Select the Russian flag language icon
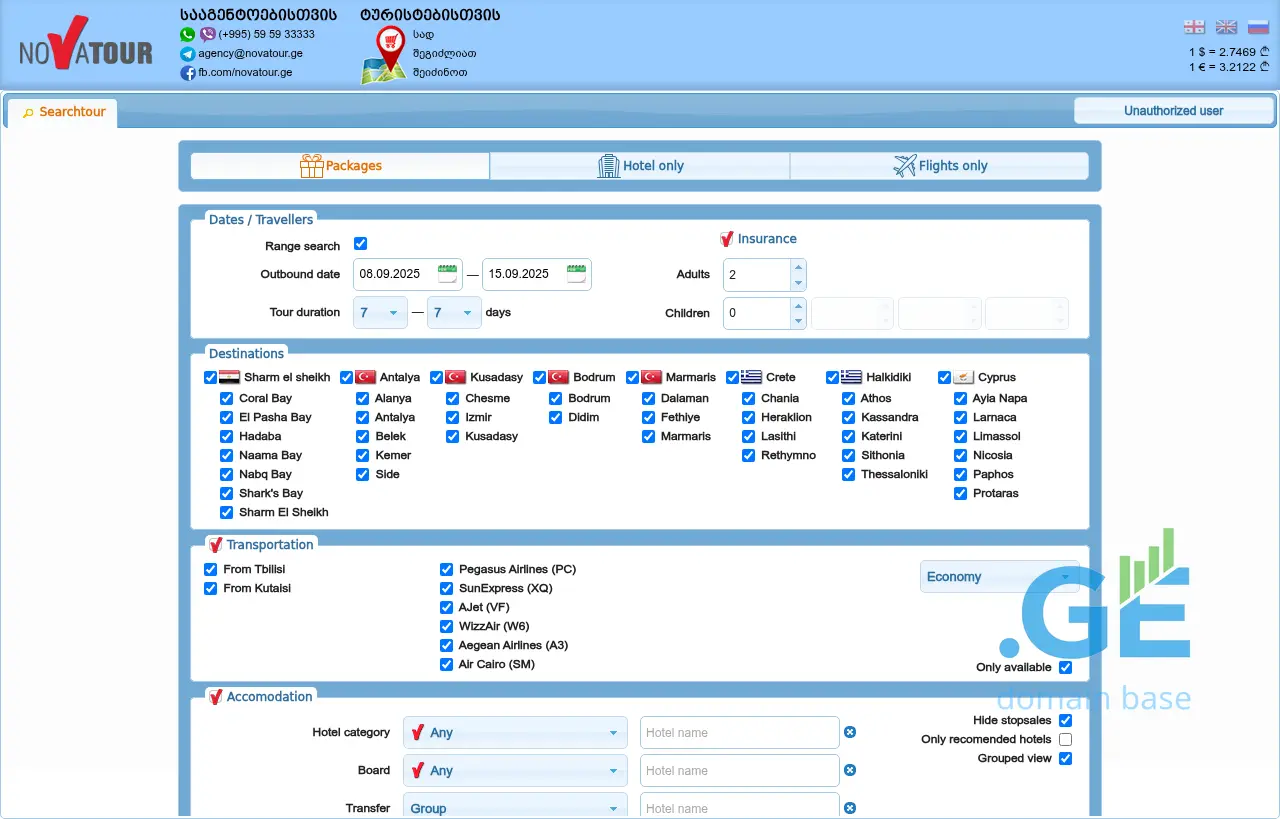Screen dimensions: 1280x819 pos(1258,27)
